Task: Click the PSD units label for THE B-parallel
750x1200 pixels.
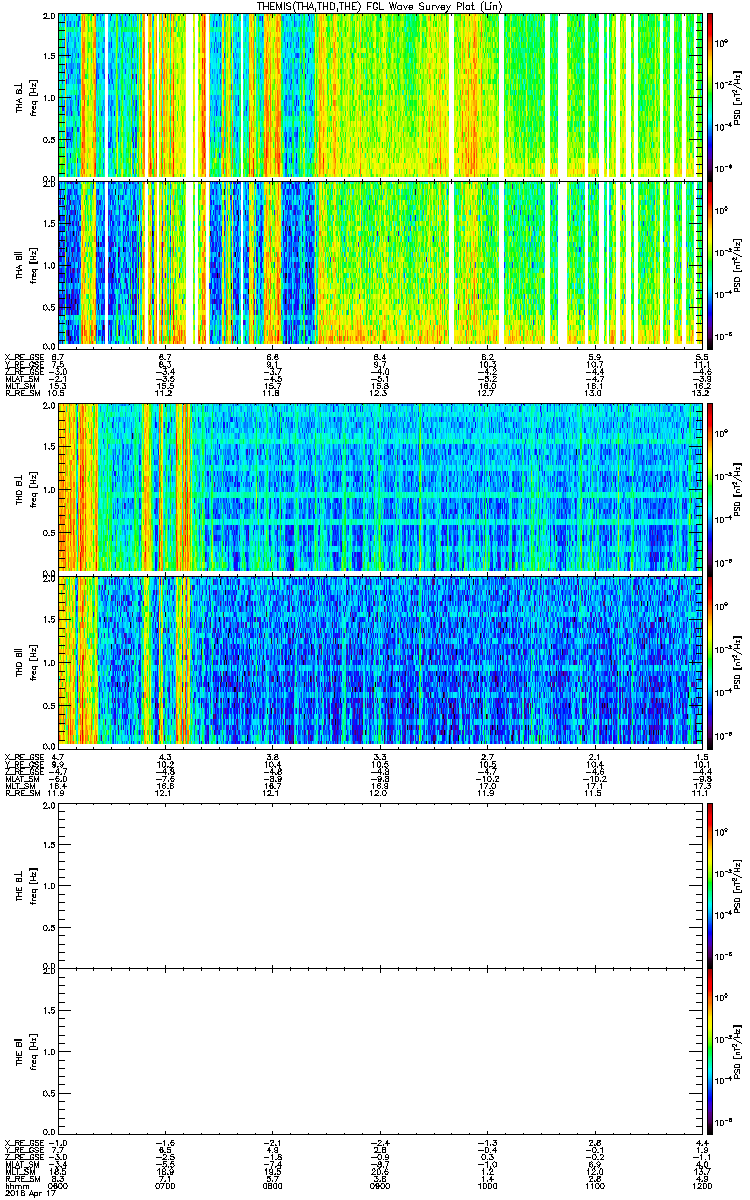Action: 737,1051
